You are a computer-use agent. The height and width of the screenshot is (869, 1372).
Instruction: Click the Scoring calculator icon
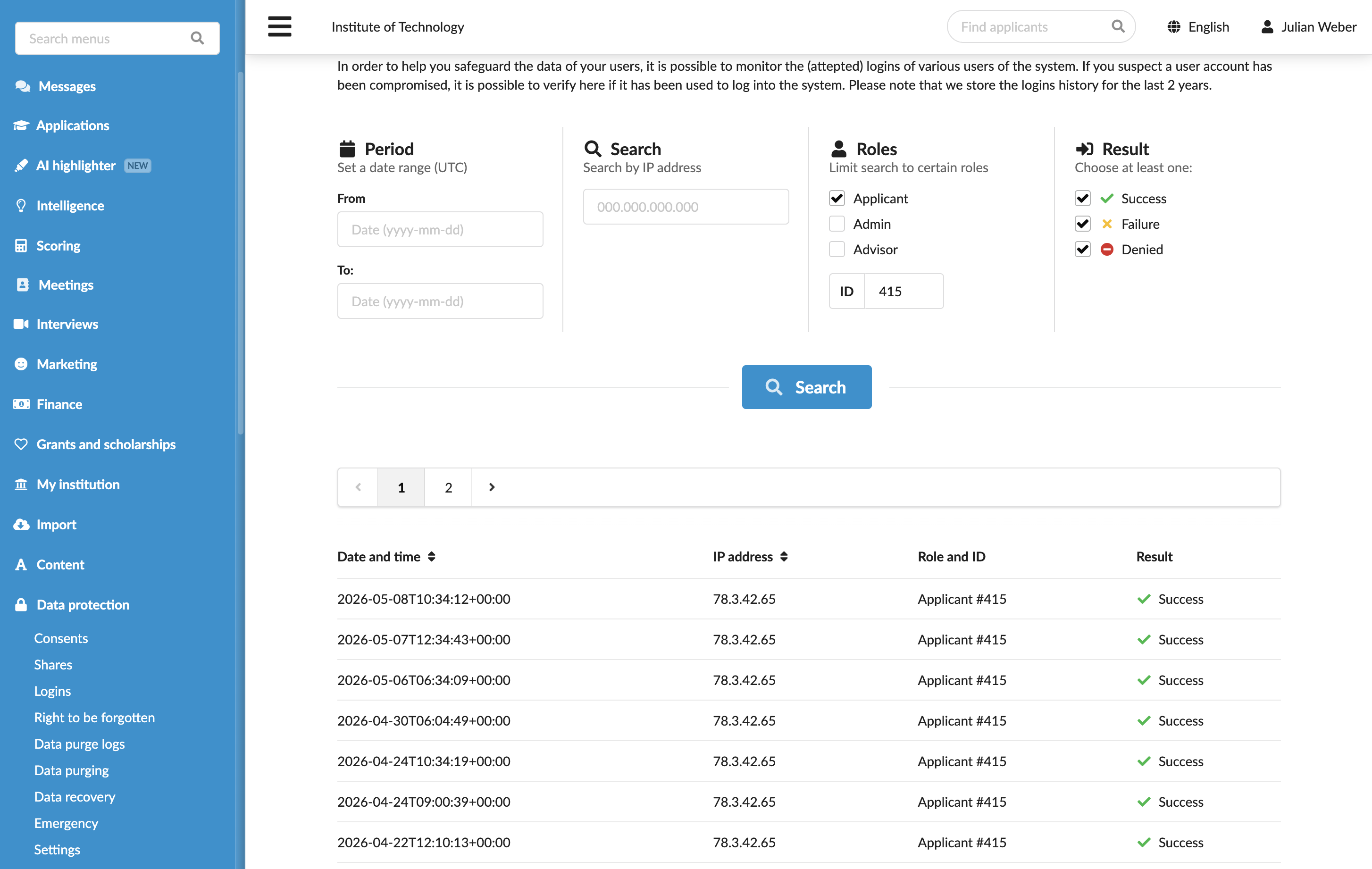click(x=21, y=246)
